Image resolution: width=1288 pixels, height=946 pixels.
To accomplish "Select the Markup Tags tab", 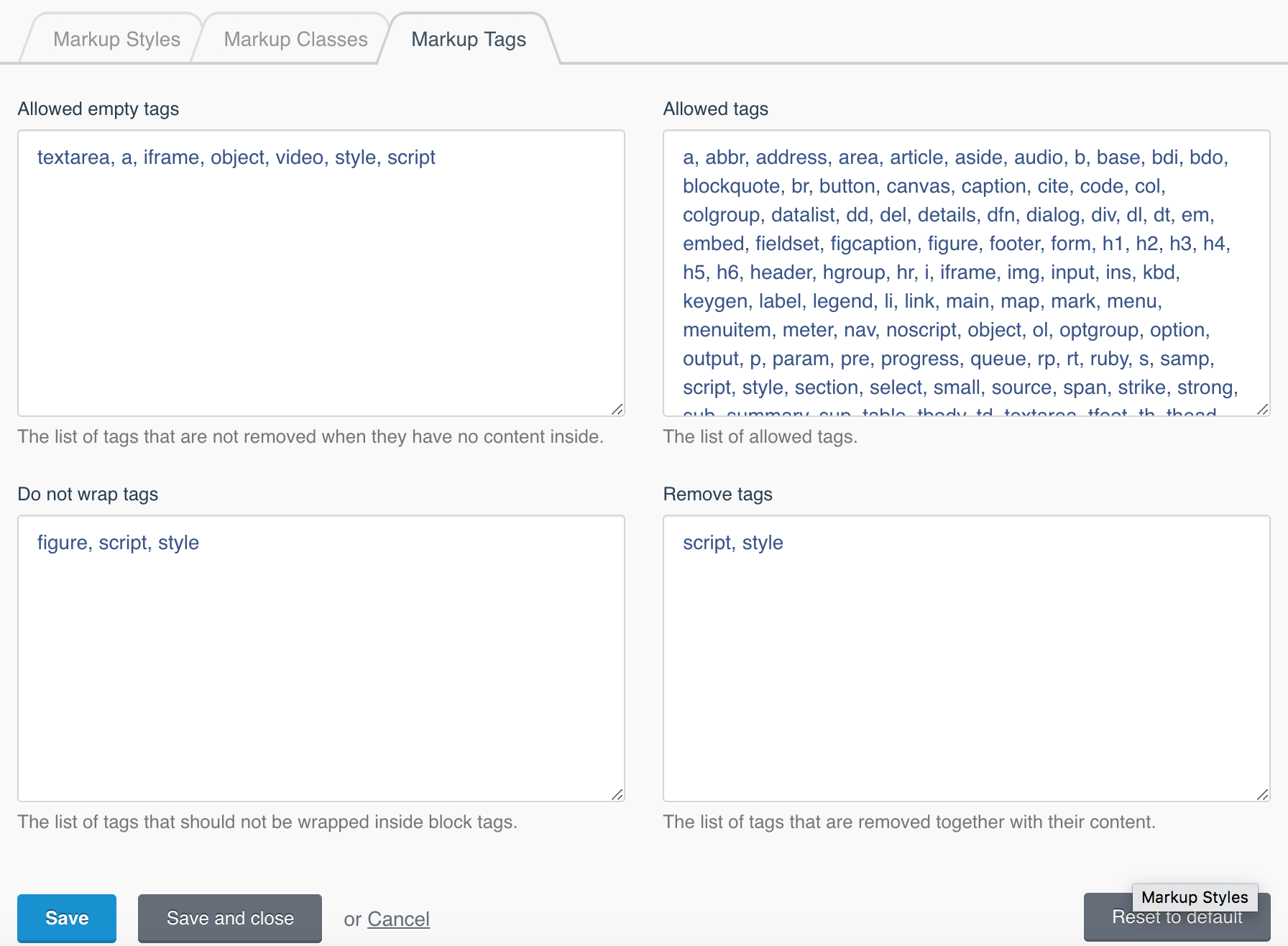I will click(469, 39).
